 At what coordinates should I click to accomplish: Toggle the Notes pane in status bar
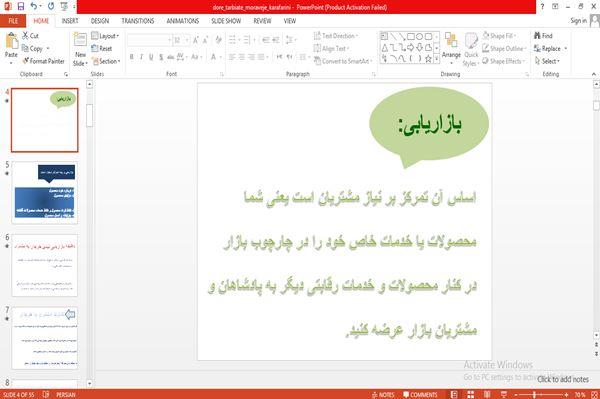coord(383,395)
